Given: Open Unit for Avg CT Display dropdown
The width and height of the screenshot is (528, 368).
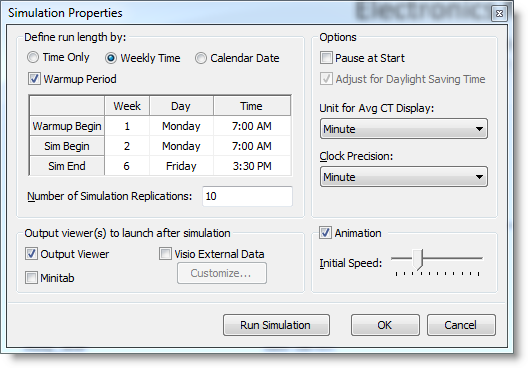Looking at the screenshot, I should point(404,129).
